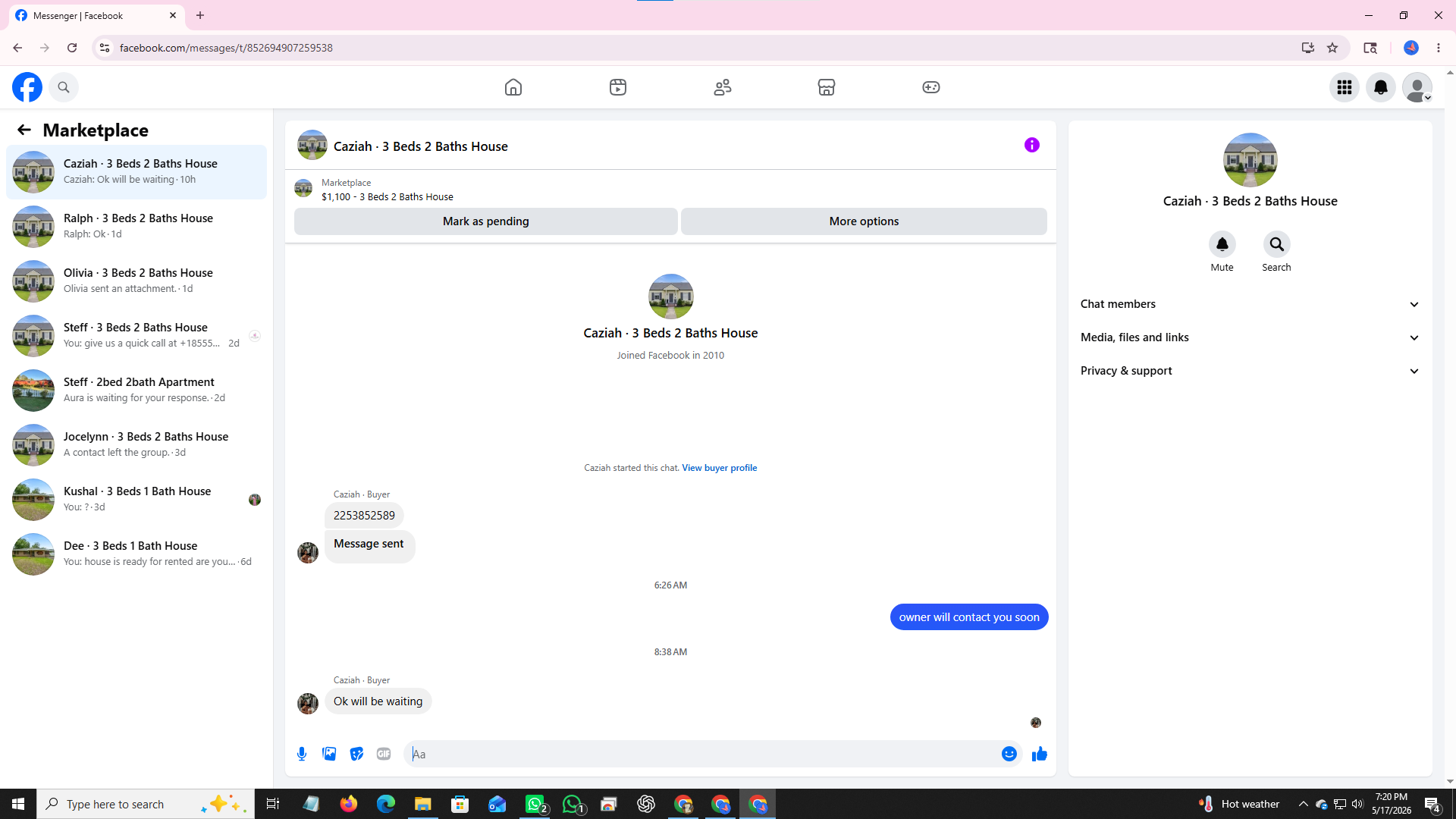Open Steff 2bed 2bath Apartment chat
Viewport: 1456px width, 819px height.
[x=136, y=391]
